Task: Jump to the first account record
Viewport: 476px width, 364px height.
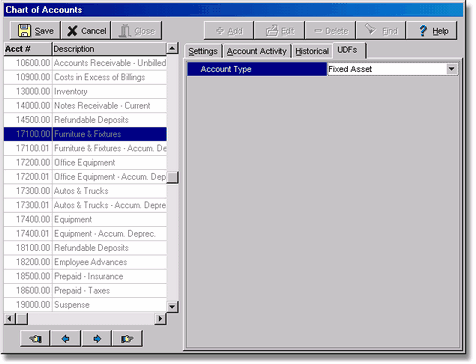Action: tap(35, 339)
